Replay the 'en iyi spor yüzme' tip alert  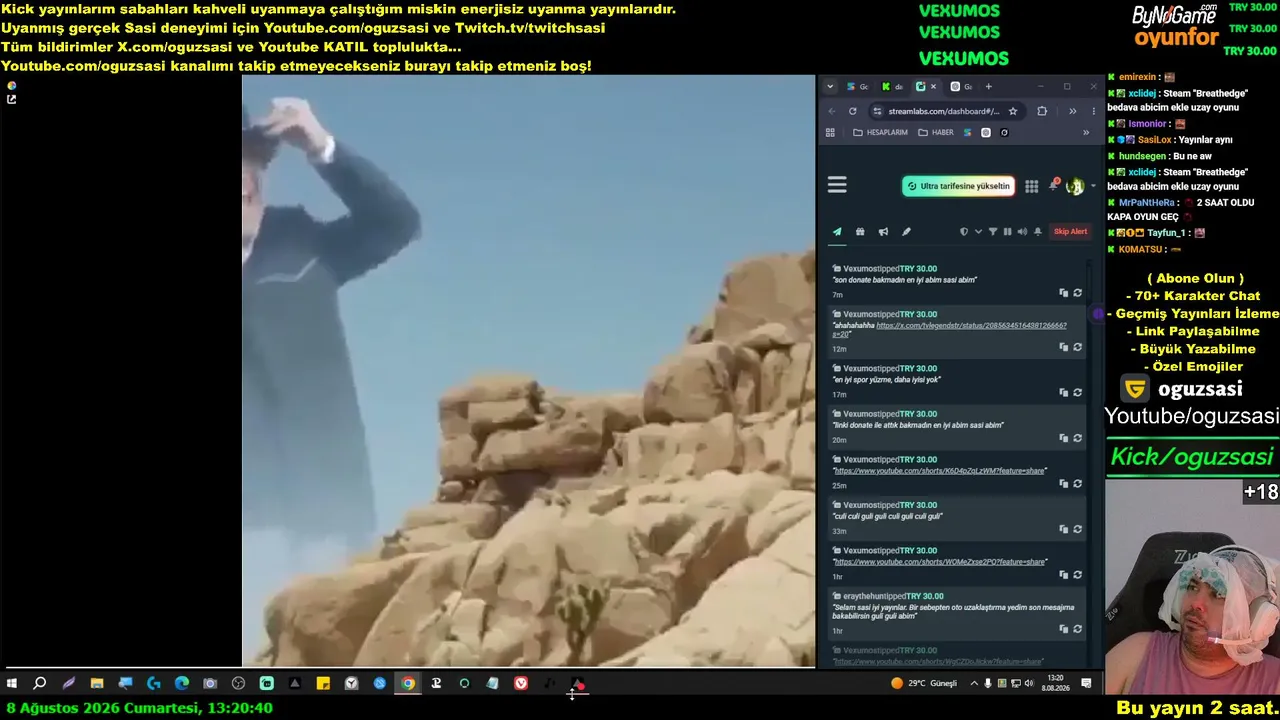(1077, 393)
